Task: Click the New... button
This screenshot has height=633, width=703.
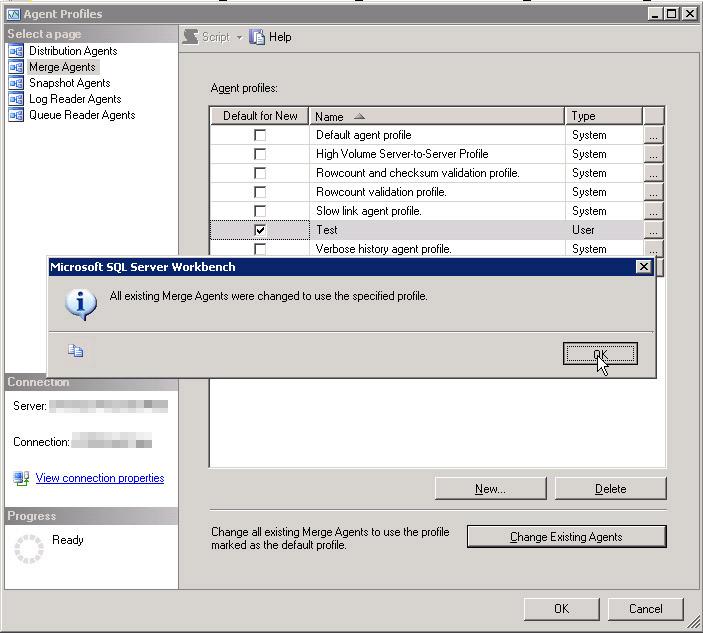Action: (x=490, y=489)
